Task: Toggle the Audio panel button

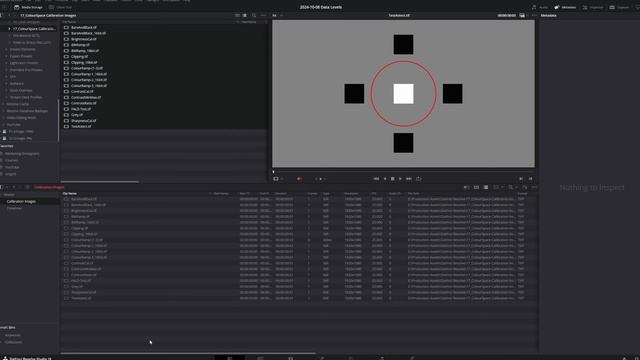Action: [x=540, y=7]
